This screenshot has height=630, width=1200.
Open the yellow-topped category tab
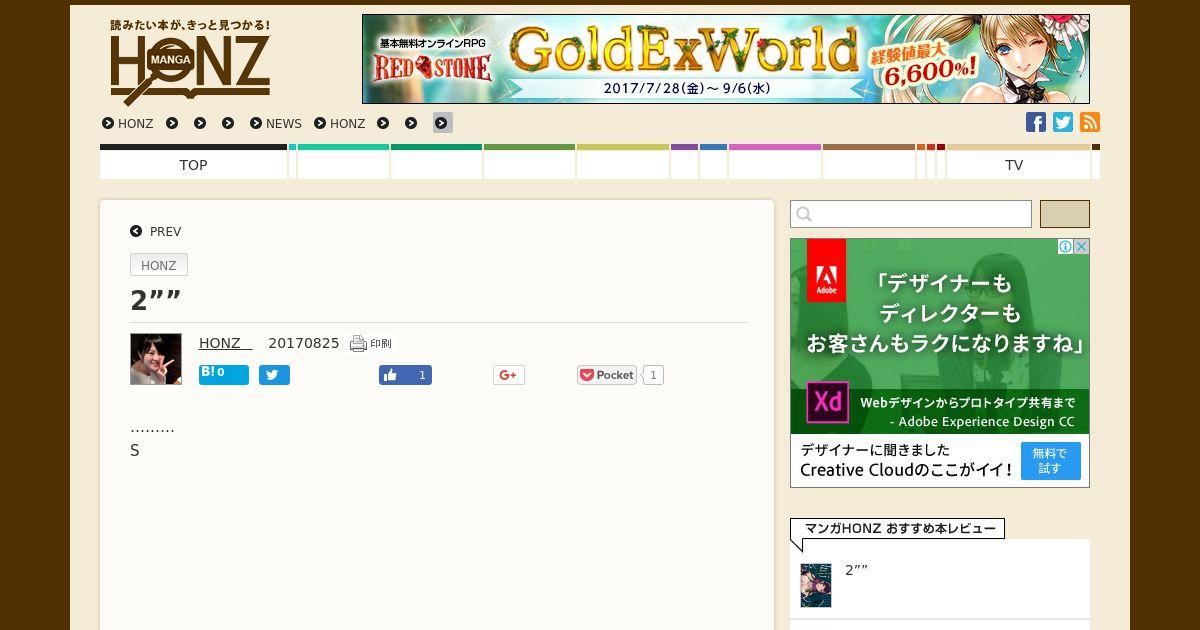click(x=623, y=162)
